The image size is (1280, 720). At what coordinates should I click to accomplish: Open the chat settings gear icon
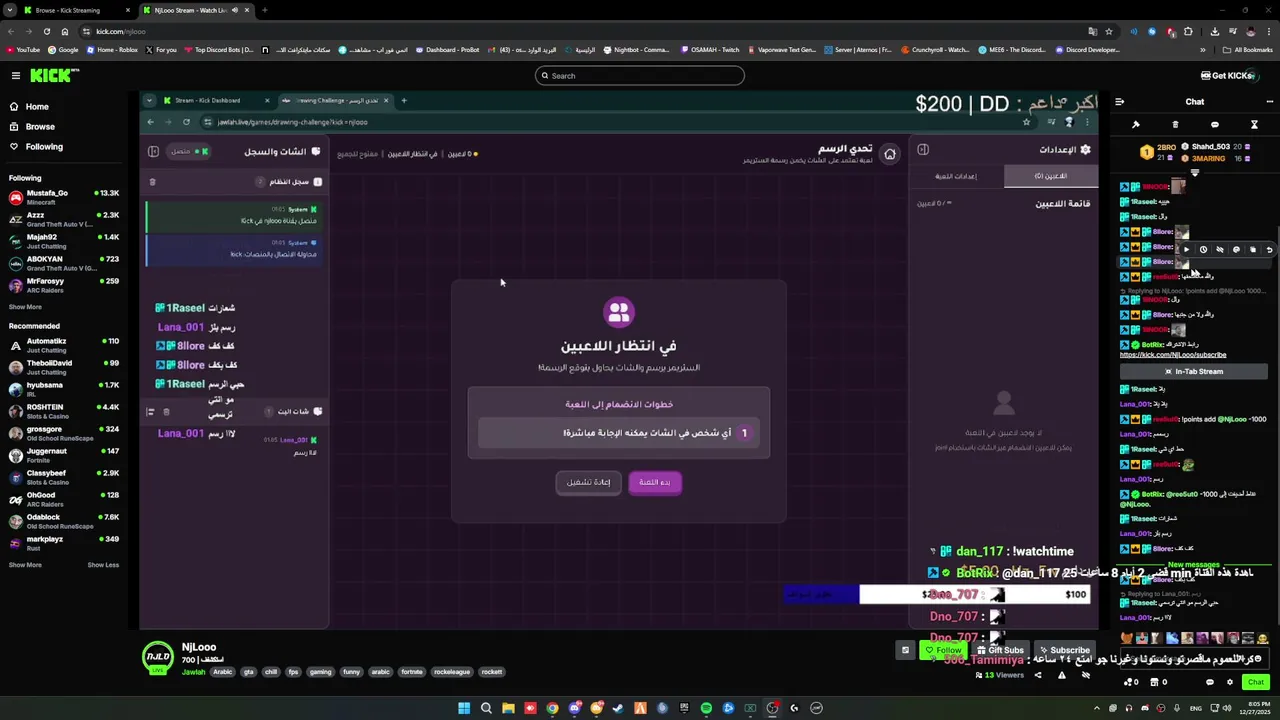tap(1230, 682)
